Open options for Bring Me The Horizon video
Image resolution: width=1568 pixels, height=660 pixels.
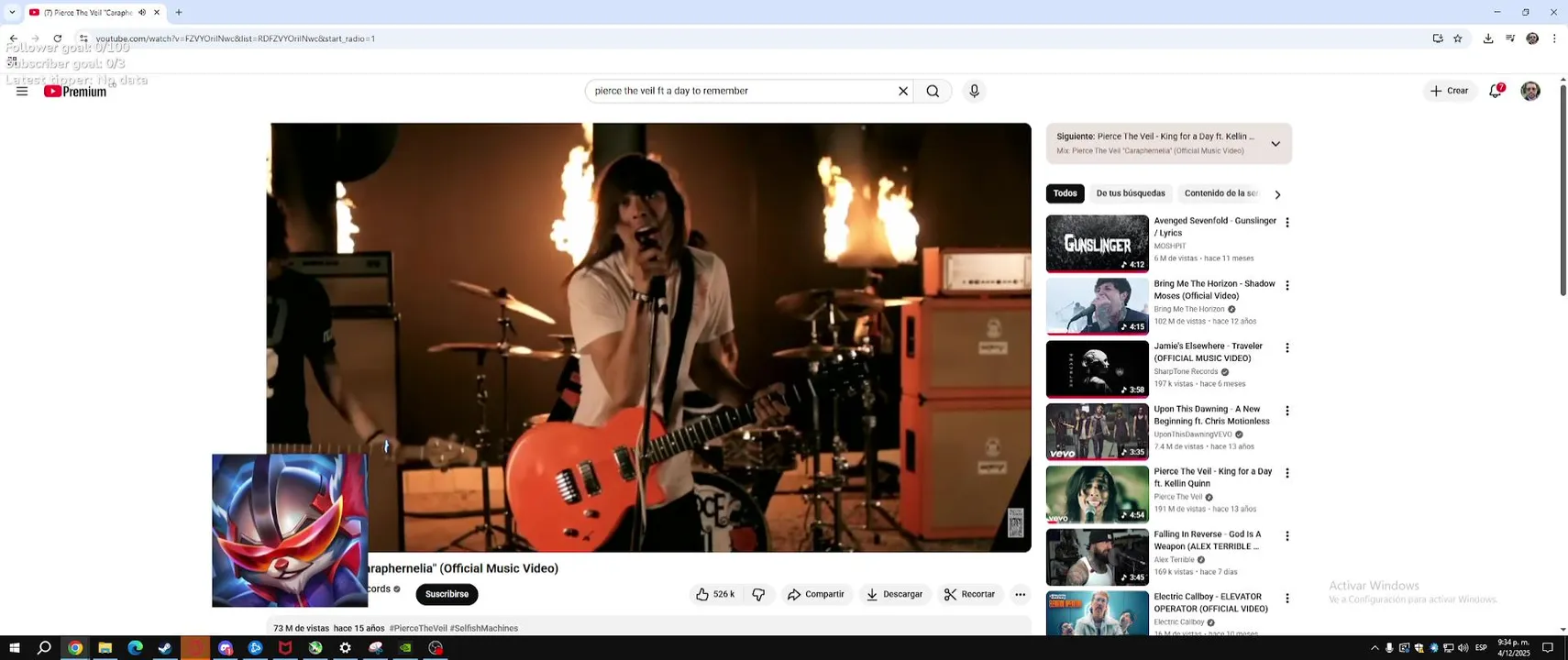[1287, 285]
